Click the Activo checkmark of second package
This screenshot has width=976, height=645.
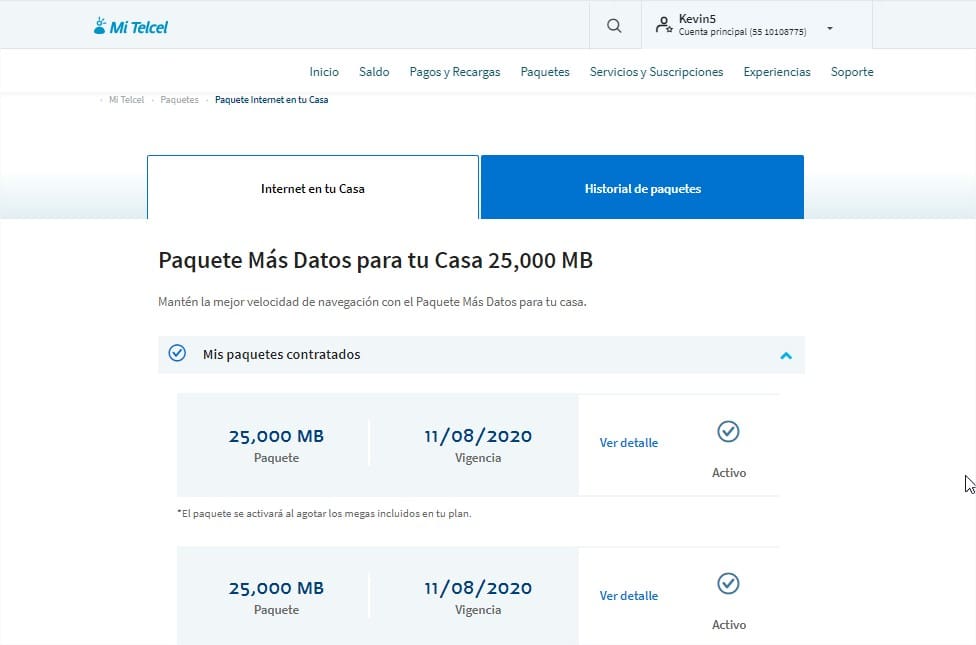tap(728, 583)
